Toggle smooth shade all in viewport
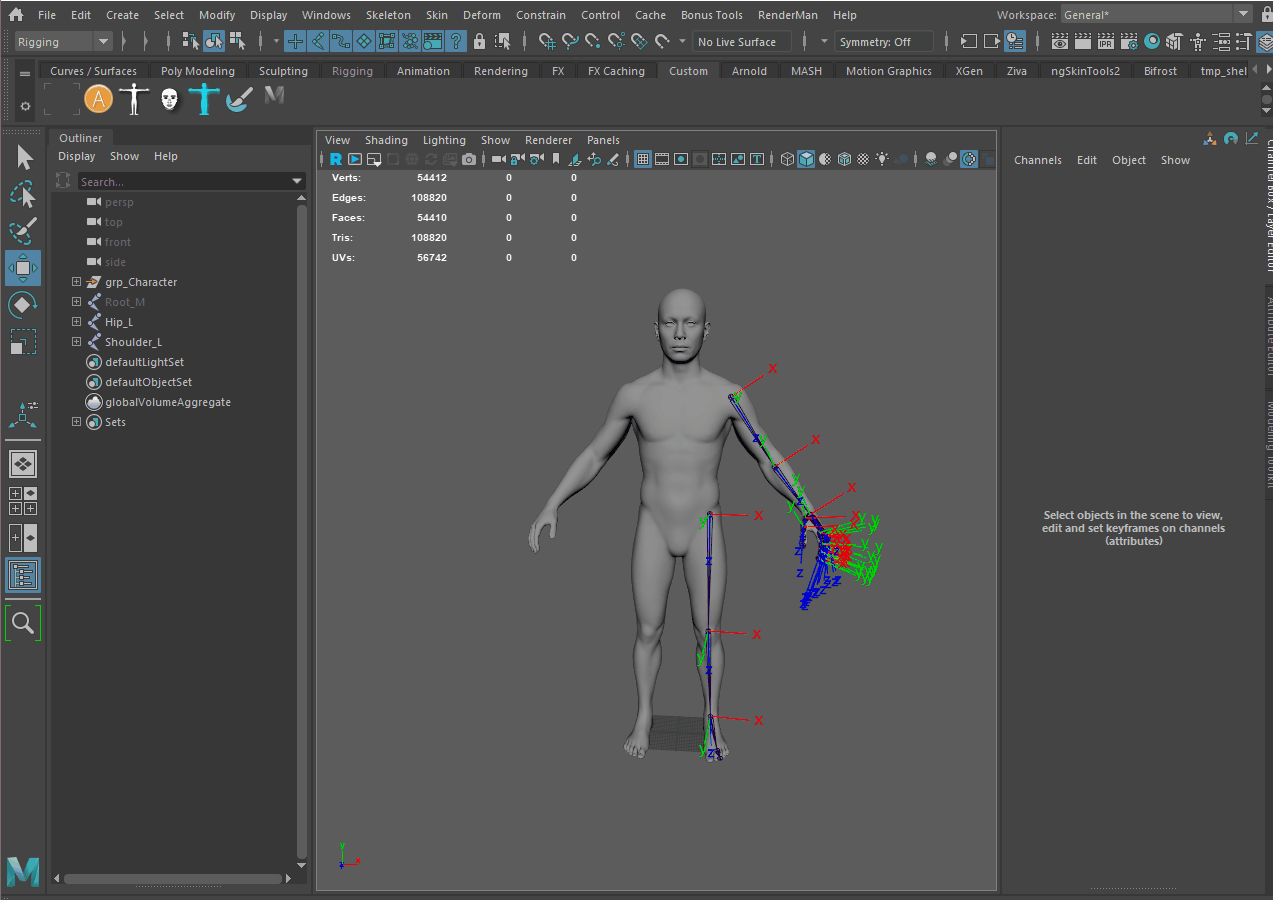1273x900 pixels. tap(806, 159)
